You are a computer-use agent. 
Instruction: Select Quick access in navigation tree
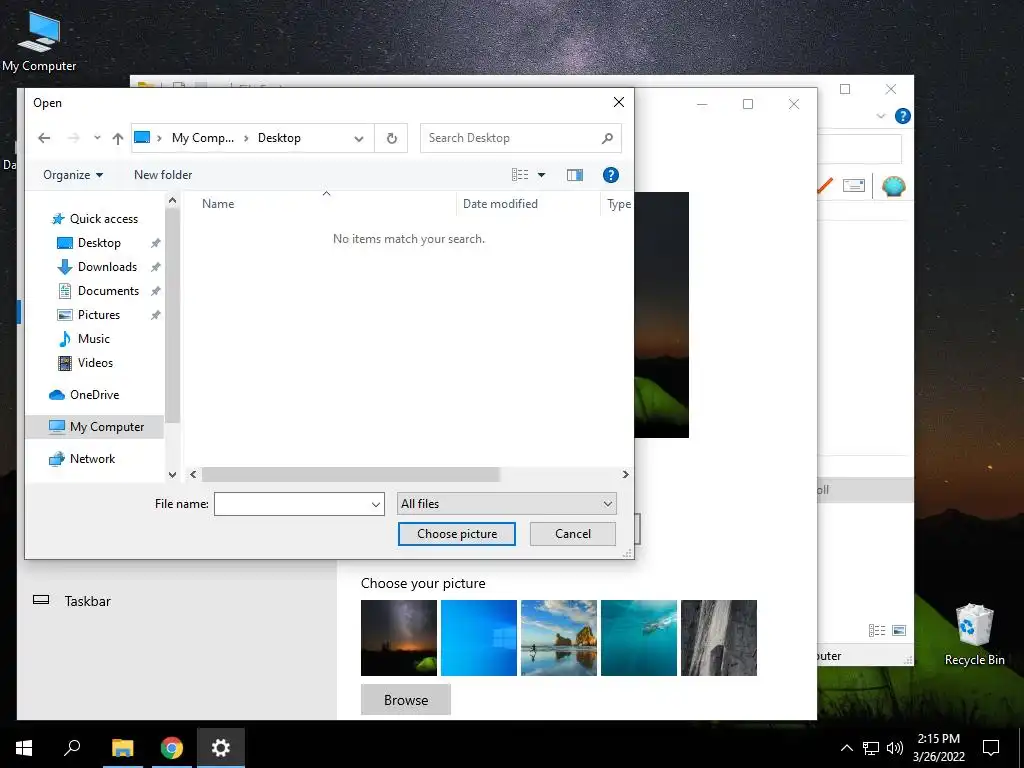(x=104, y=219)
